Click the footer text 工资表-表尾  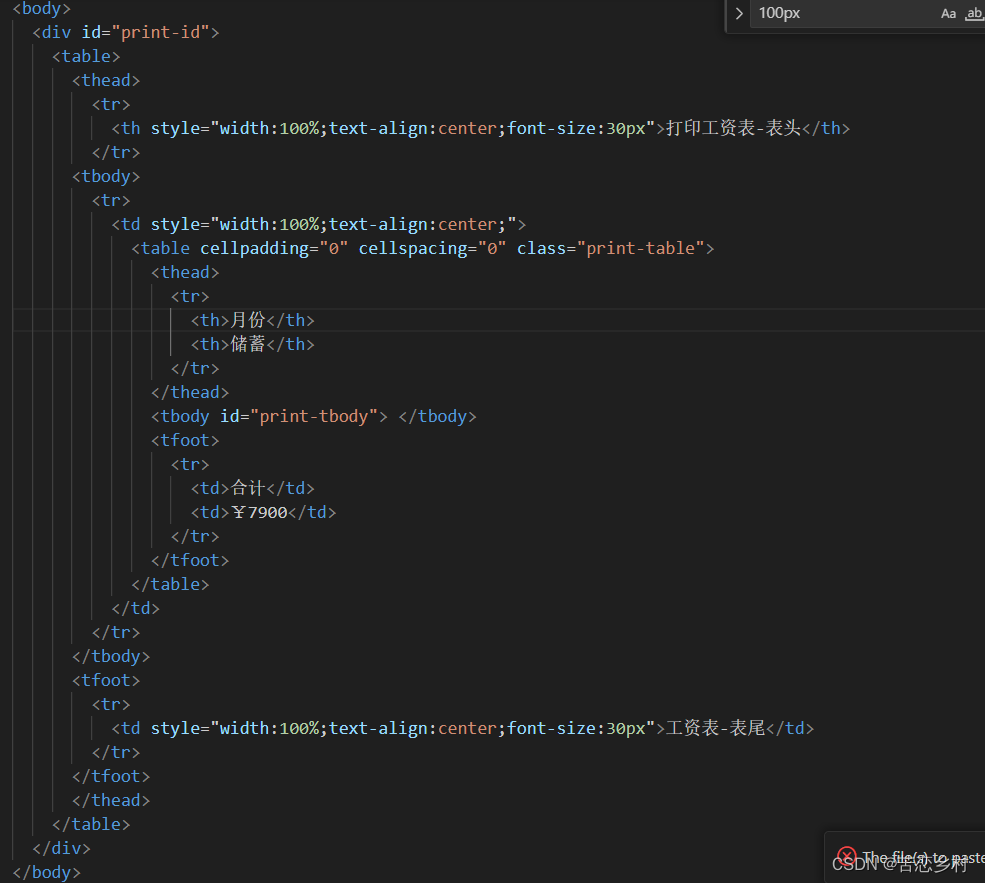716,728
